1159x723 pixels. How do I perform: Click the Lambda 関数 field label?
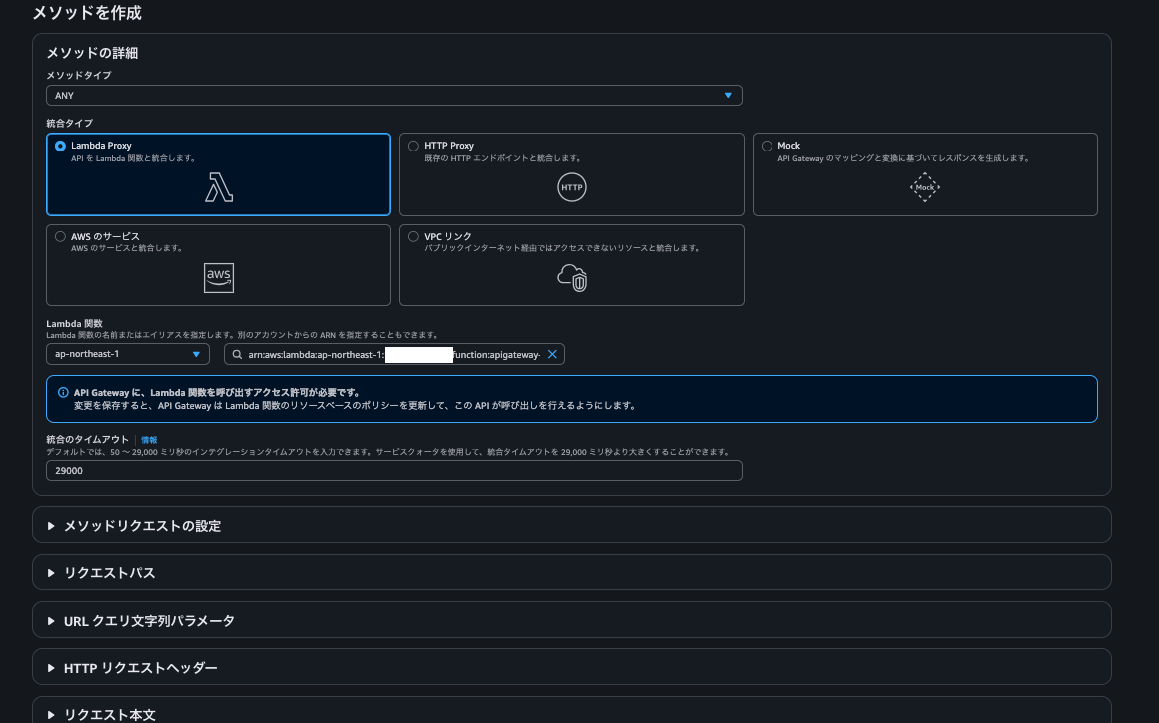(75, 324)
